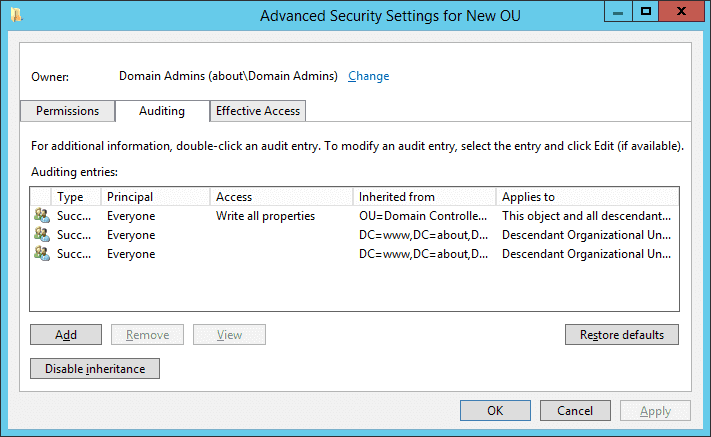Click the folder icon in title bar
Image resolution: width=711 pixels, height=437 pixels.
point(16,15)
